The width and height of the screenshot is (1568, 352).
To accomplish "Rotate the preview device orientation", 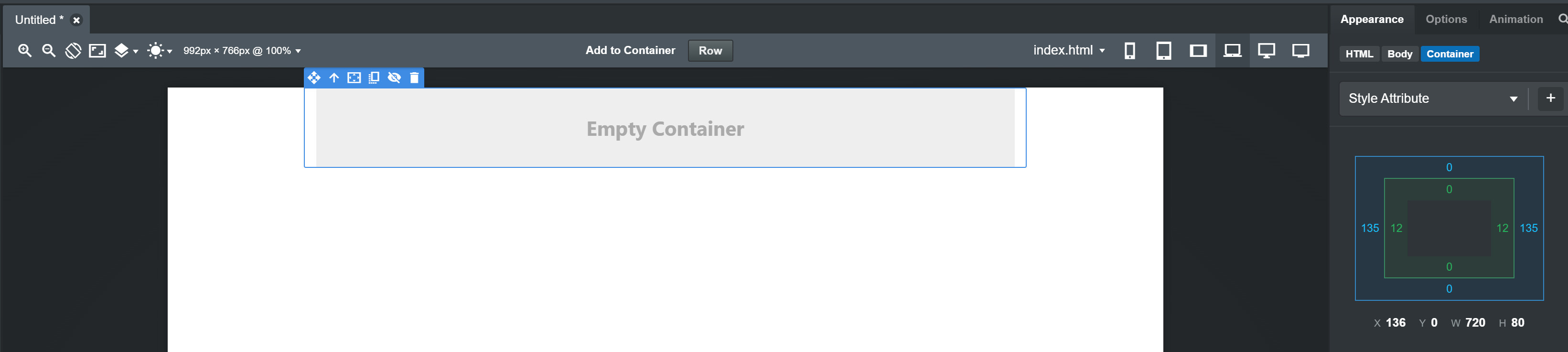I will point(73,51).
